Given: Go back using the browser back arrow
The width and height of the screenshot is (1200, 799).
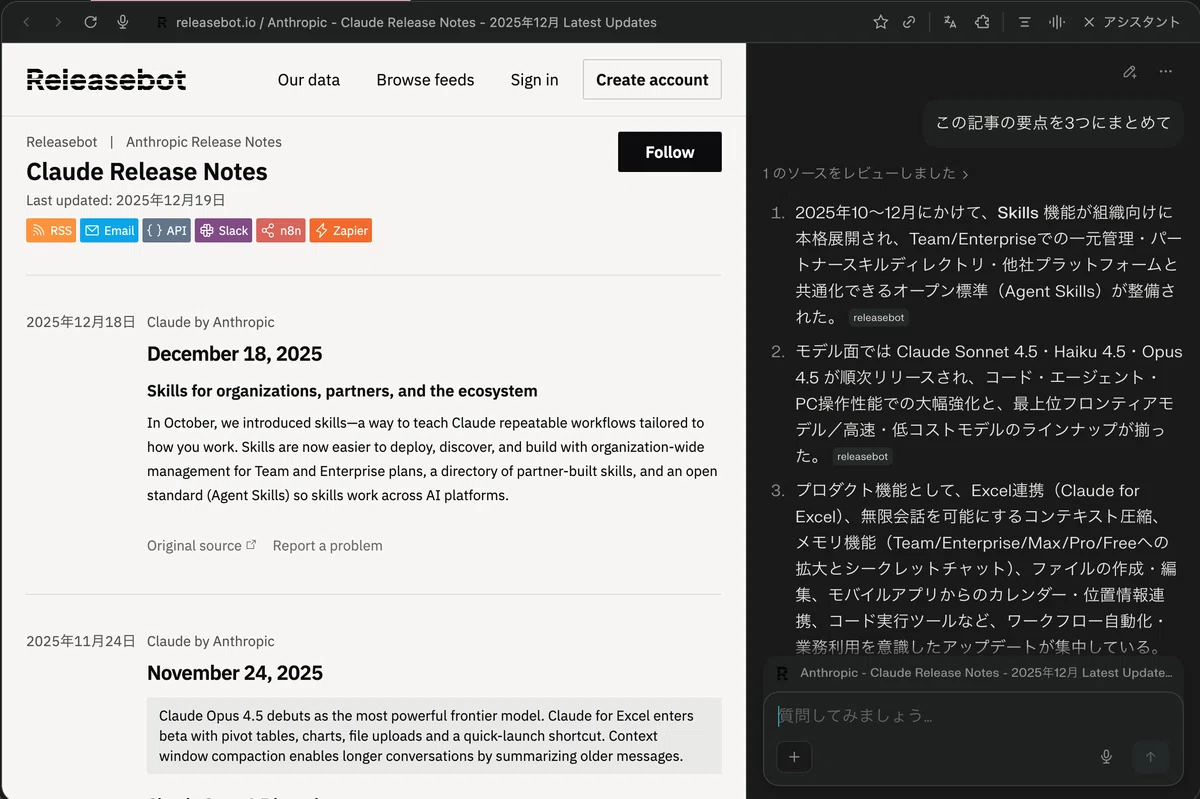Looking at the screenshot, I should pyautogui.click(x=27, y=22).
